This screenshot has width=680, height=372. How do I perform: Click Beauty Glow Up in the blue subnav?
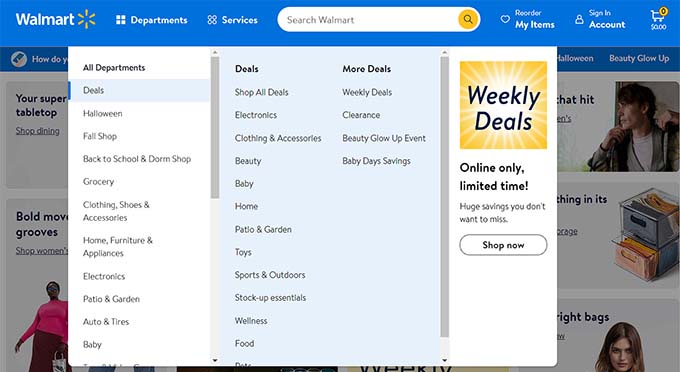[x=639, y=59]
